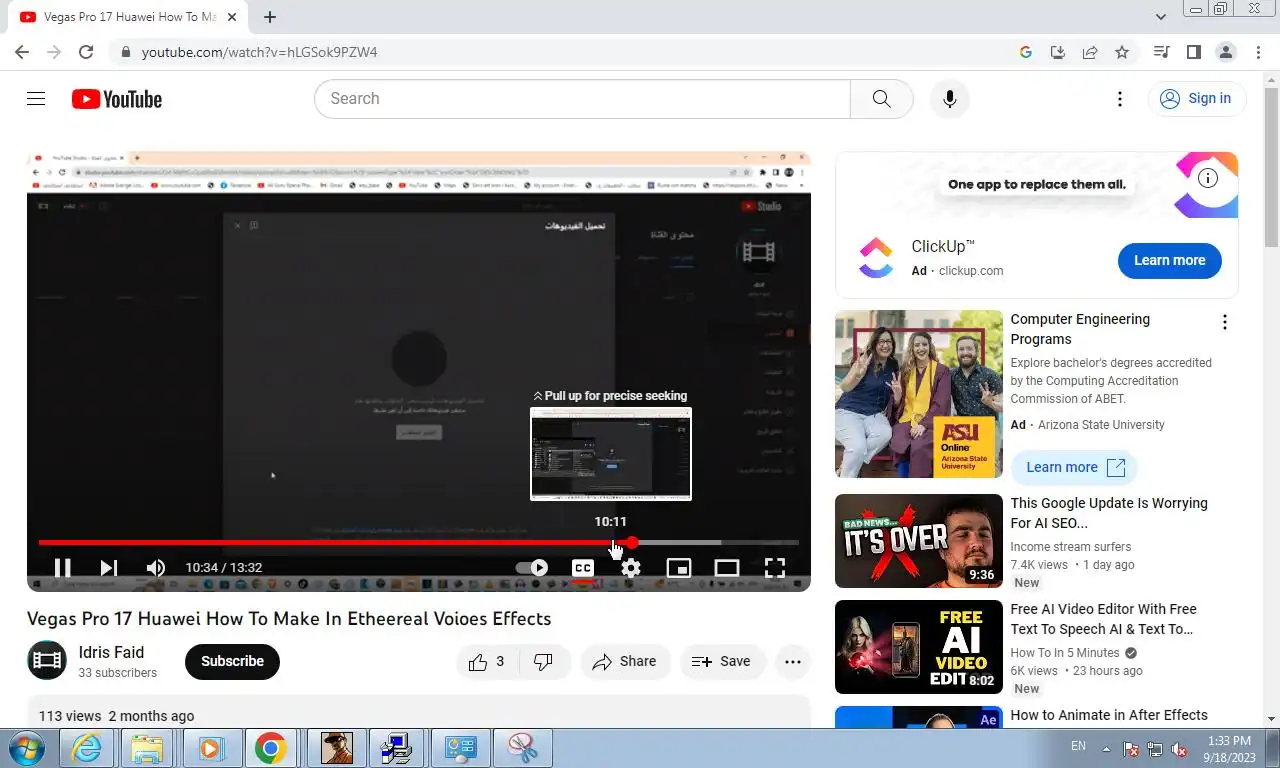Toggle closed captions (CC) button
The image size is (1280, 768).
582,568
